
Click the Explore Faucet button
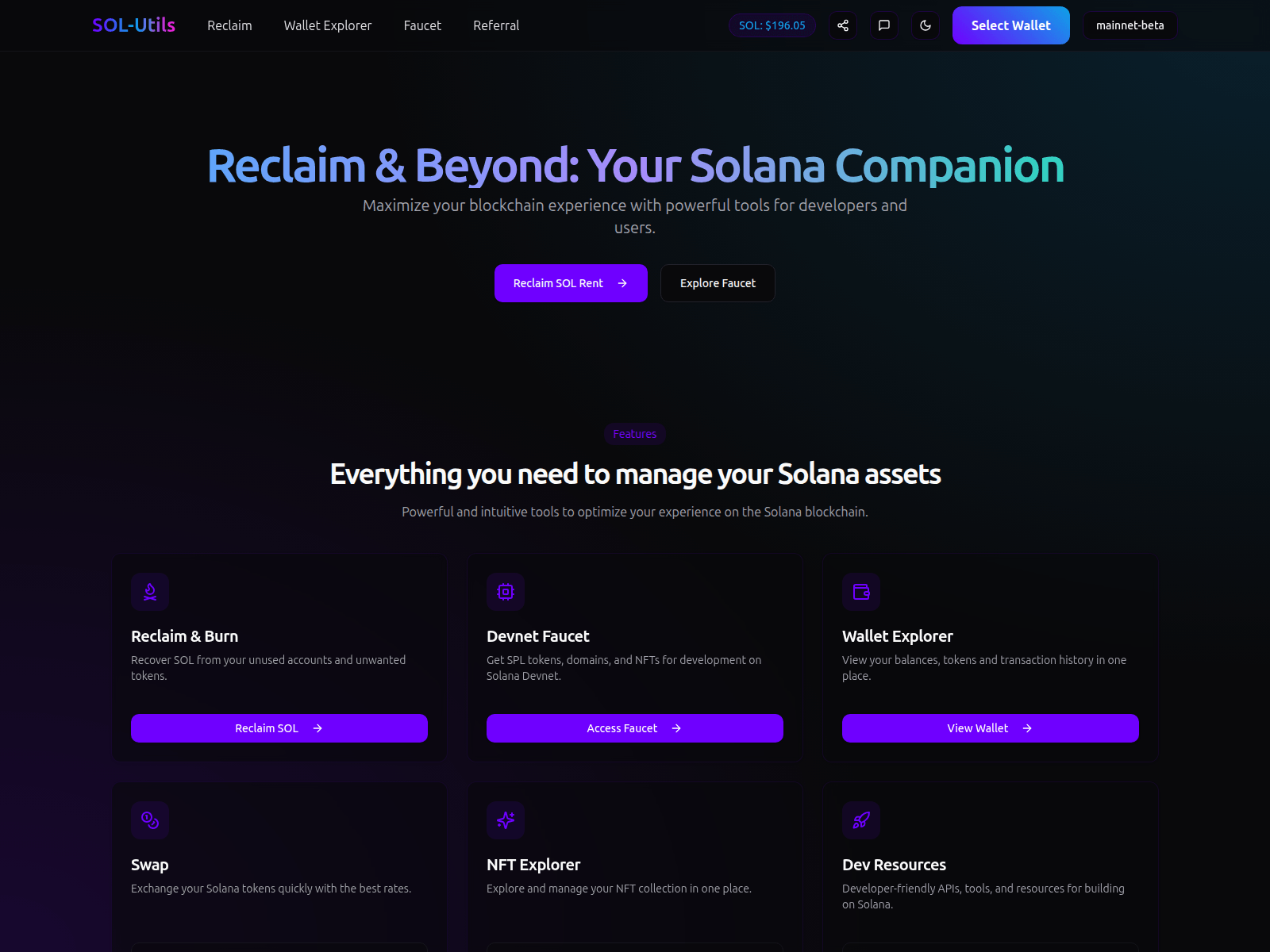click(x=718, y=283)
